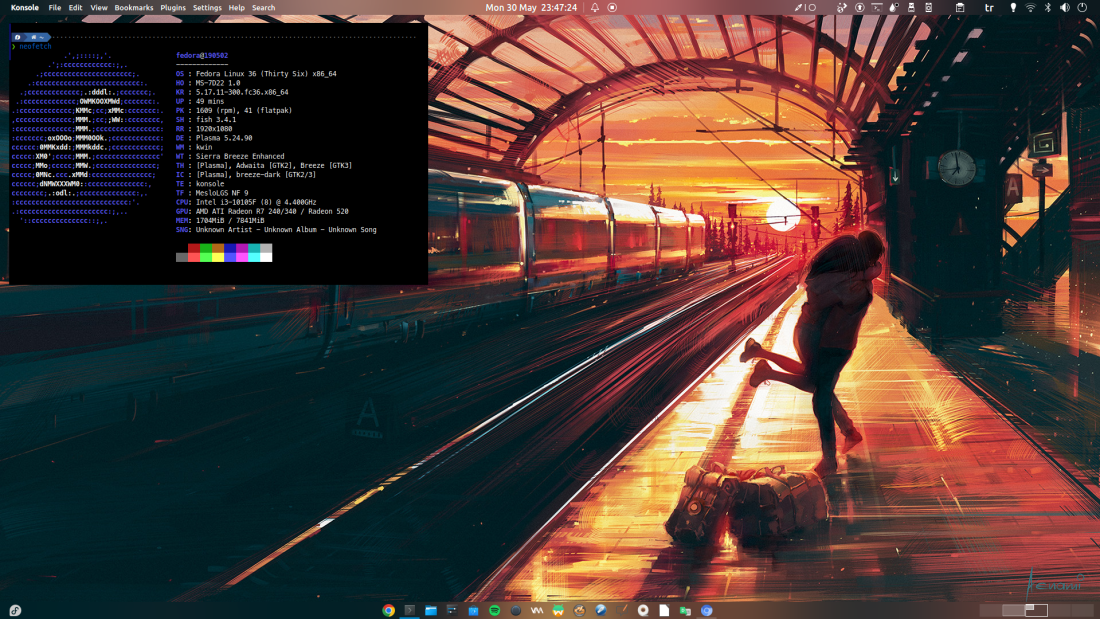Image resolution: width=1100 pixels, height=619 pixels.
Task: Click the recording indicator beside the bell
Action: coord(612,8)
